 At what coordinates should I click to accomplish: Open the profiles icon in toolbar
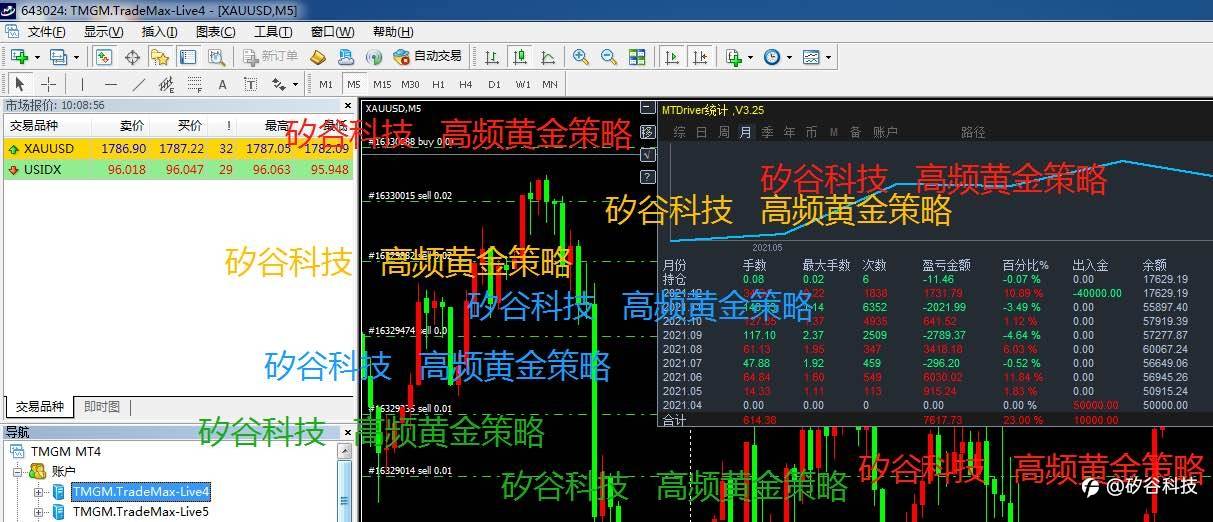[58, 57]
